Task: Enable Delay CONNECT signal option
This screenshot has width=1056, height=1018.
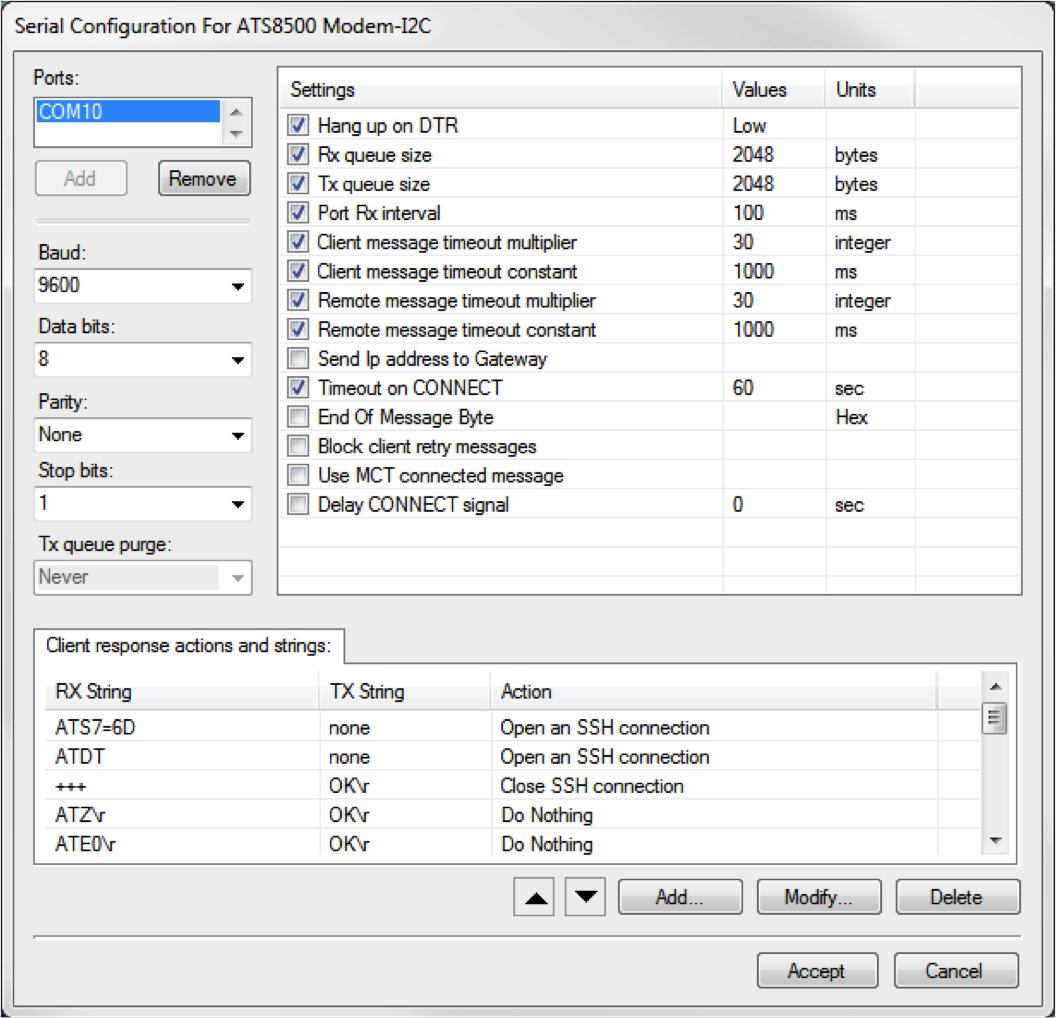Action: click(298, 505)
